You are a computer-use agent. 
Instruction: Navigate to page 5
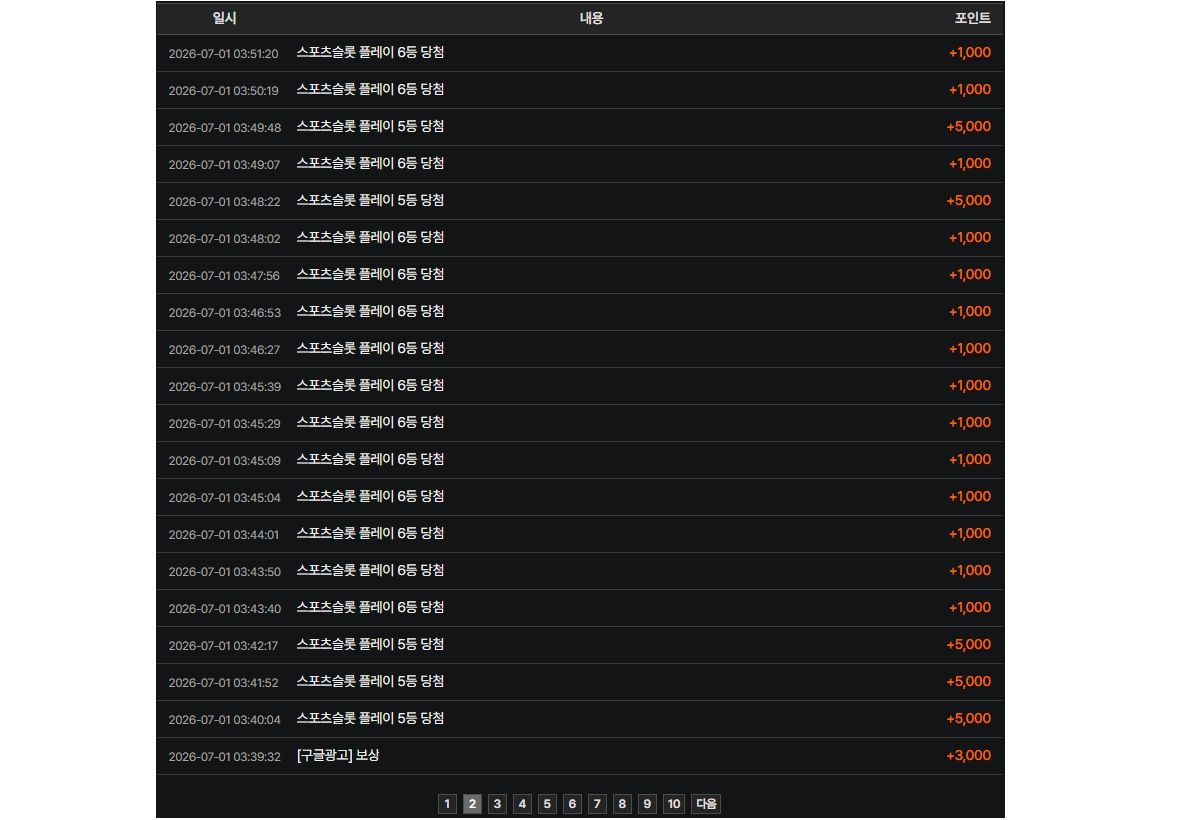pyautogui.click(x=547, y=803)
